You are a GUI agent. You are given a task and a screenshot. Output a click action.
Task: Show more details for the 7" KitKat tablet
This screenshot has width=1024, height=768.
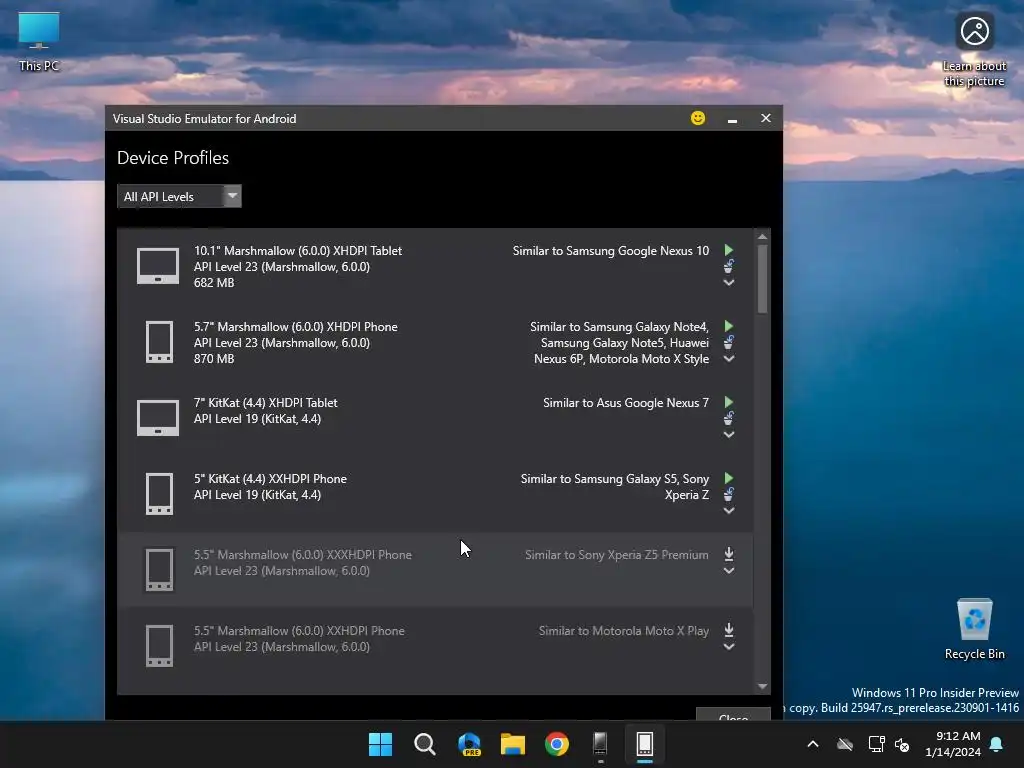[x=729, y=435]
